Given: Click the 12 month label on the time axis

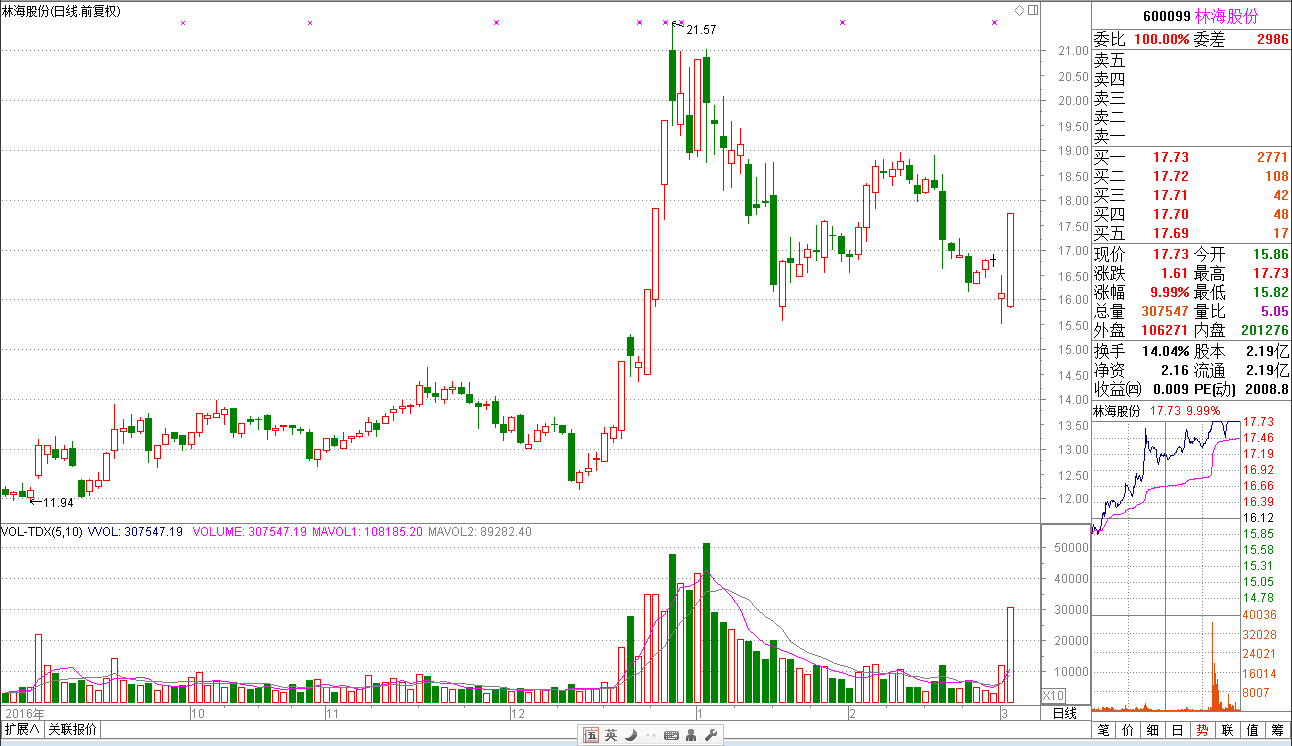Looking at the screenshot, I should tap(517, 713).
